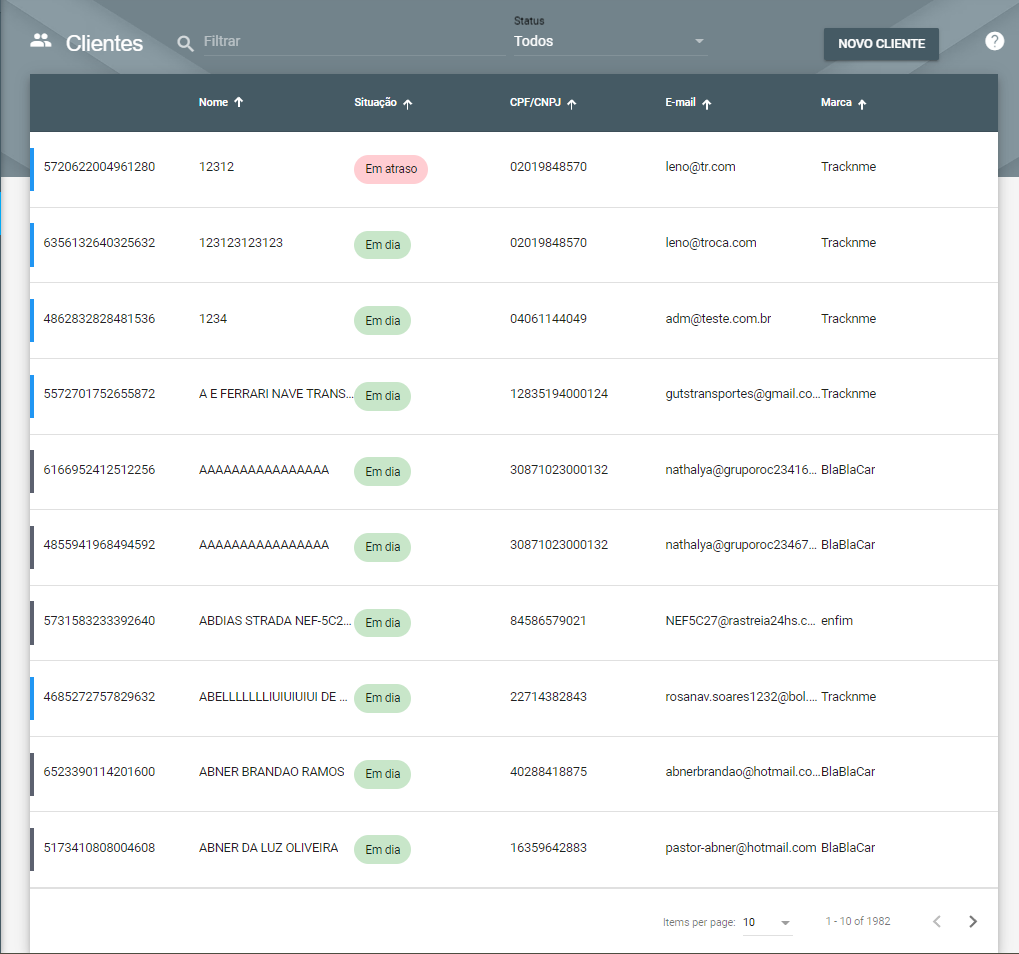Click Em dia badge for ABNER DA LUZ OLIVEIRA
Image resolution: width=1019 pixels, height=954 pixels.
[382, 849]
